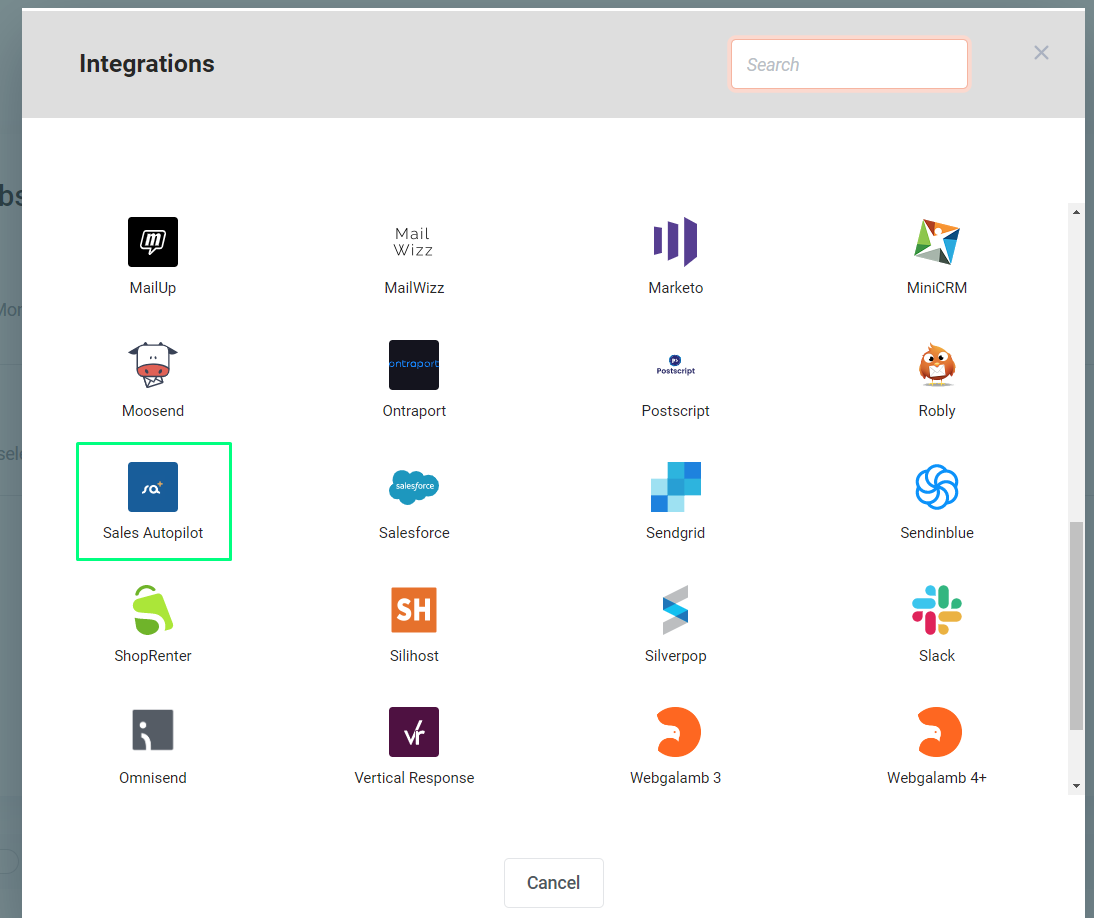This screenshot has height=918, width=1094.
Task: Click the Postscript label text
Action: pyautogui.click(x=675, y=411)
